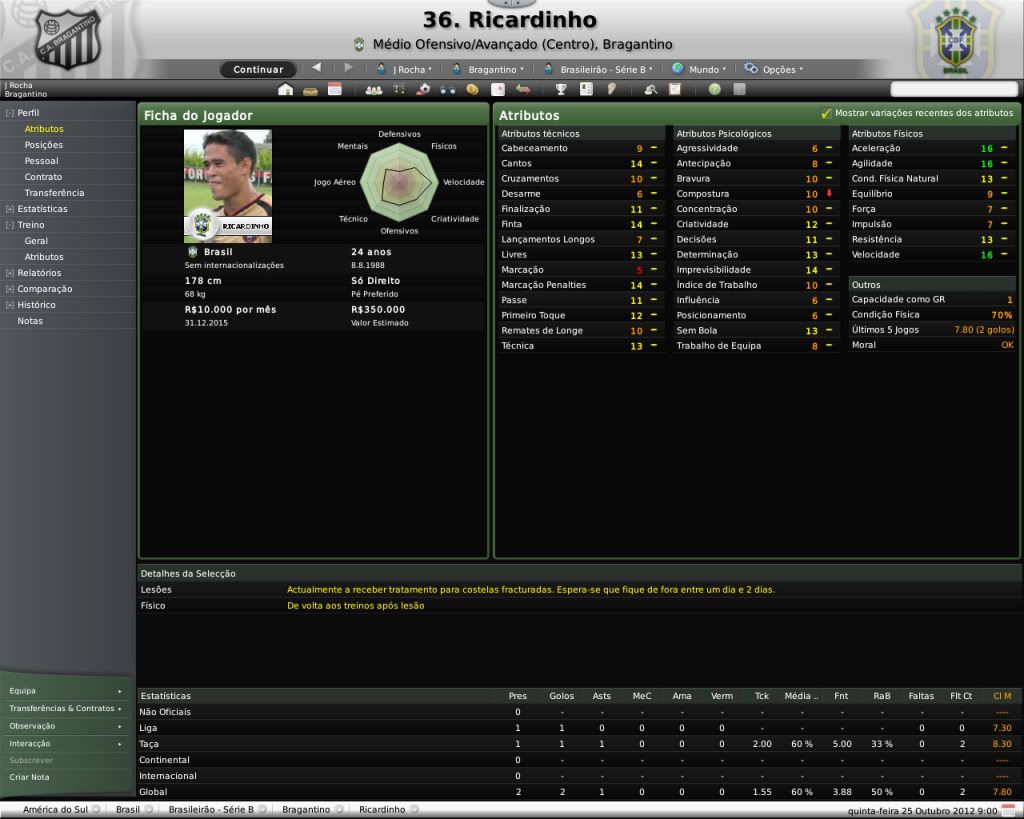This screenshot has height=819, width=1024.
Task: Click Criar Nota in bottom-left panel
Action: coord(29,777)
